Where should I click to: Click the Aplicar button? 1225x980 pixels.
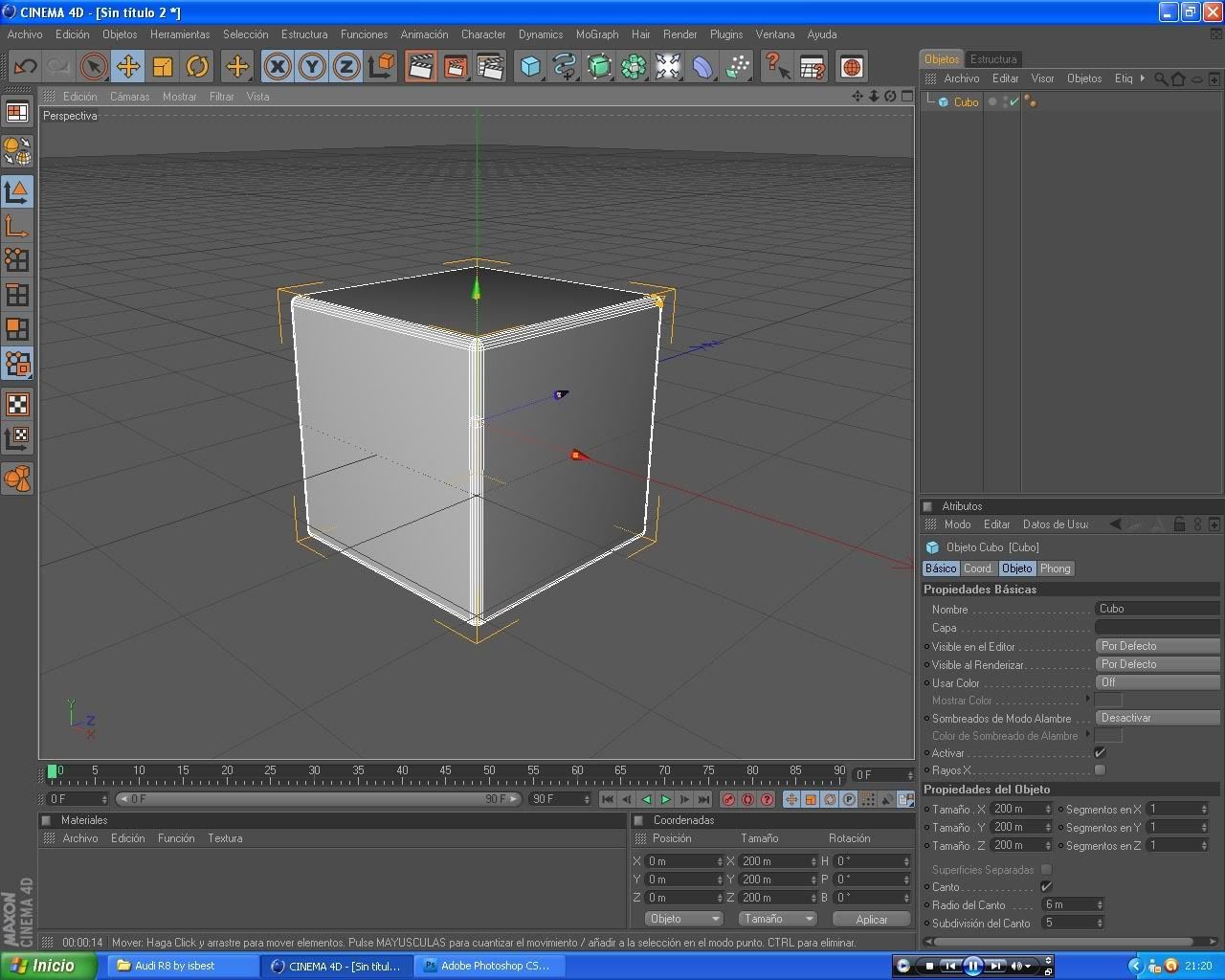(x=871, y=919)
